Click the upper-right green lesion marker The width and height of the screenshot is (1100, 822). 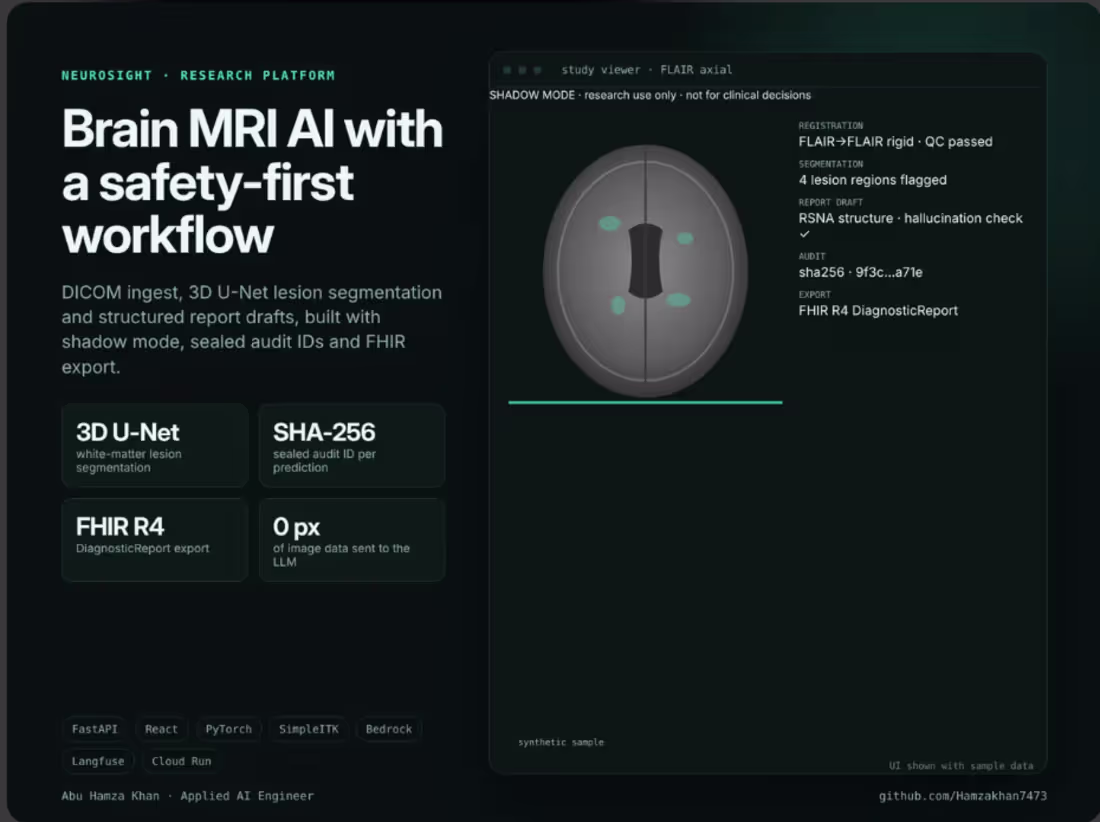tap(685, 238)
